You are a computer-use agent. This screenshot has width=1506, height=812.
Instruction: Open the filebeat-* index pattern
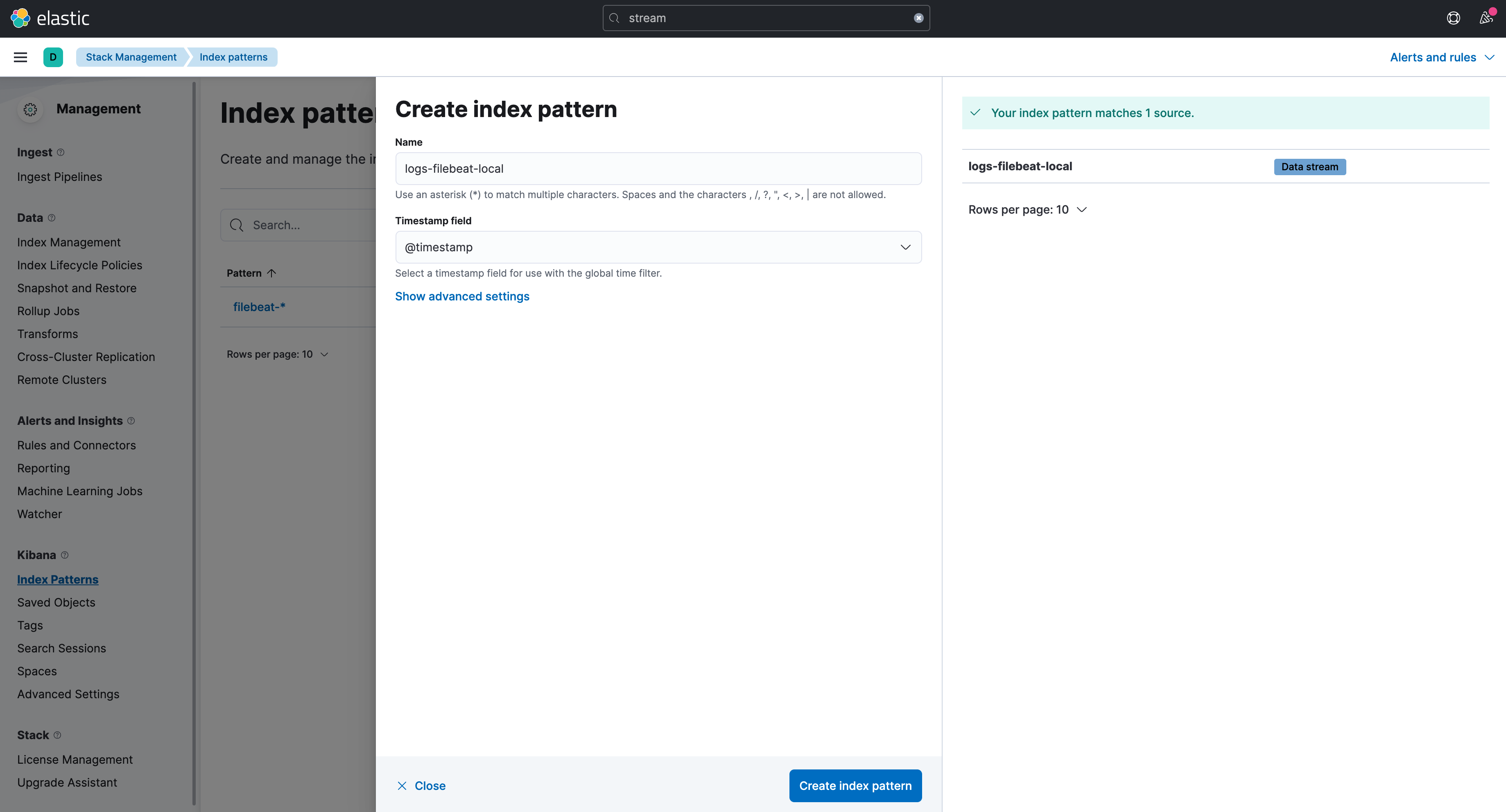pyautogui.click(x=259, y=307)
